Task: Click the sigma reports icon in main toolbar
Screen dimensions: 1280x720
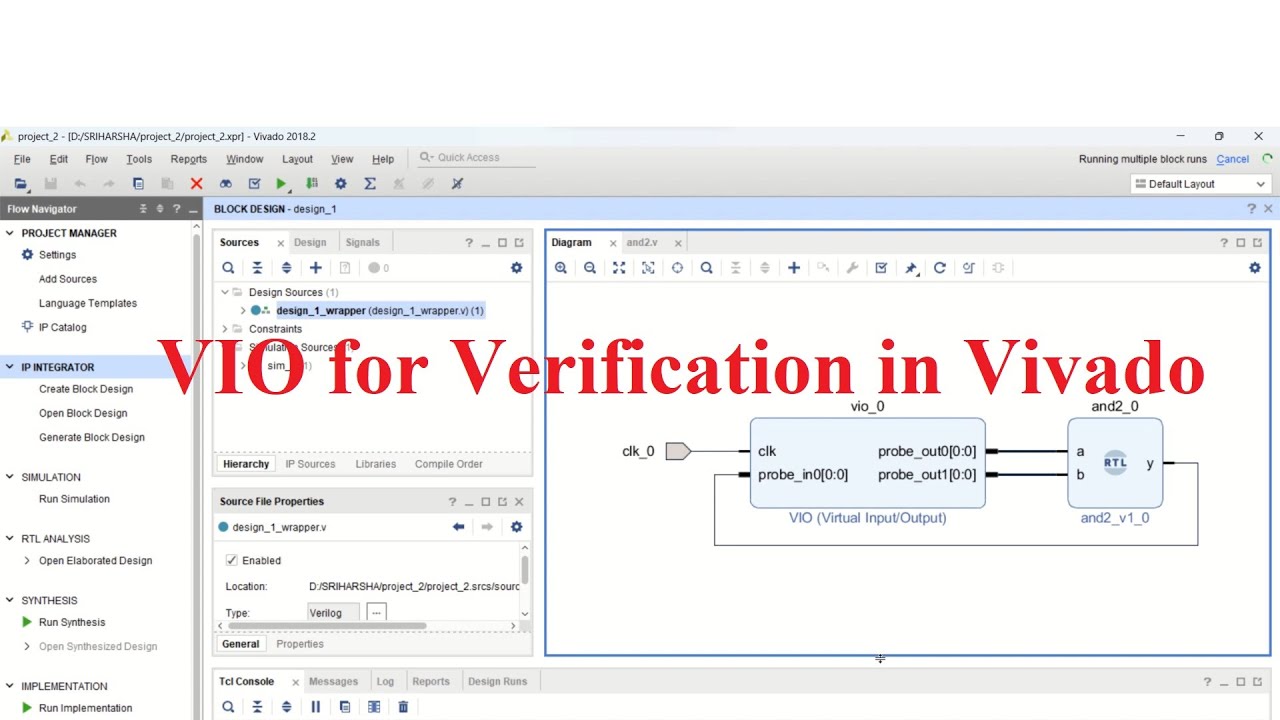Action: click(x=370, y=184)
